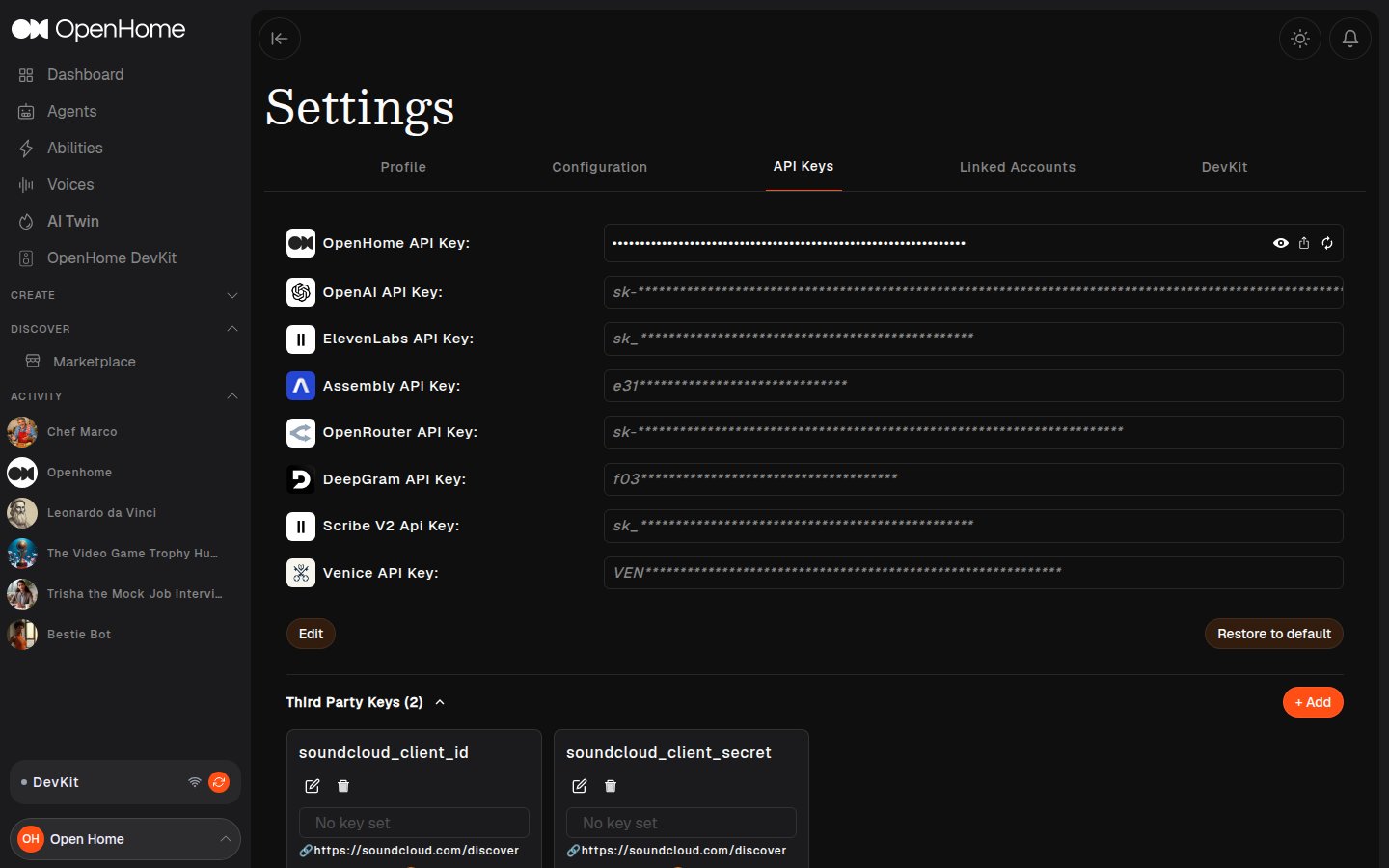Edit the soundcloud_client_secret key
The width and height of the screenshot is (1389, 868).
[580, 786]
